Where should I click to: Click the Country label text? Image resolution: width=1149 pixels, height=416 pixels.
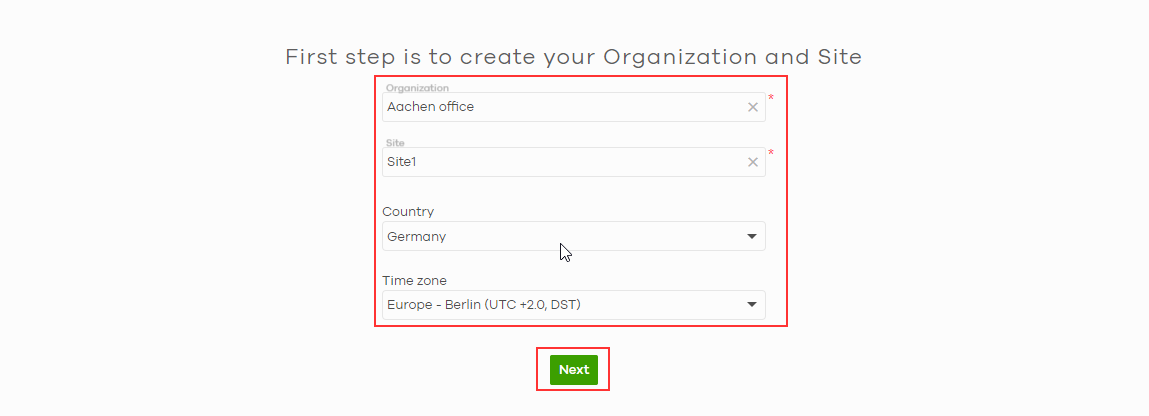click(x=408, y=212)
